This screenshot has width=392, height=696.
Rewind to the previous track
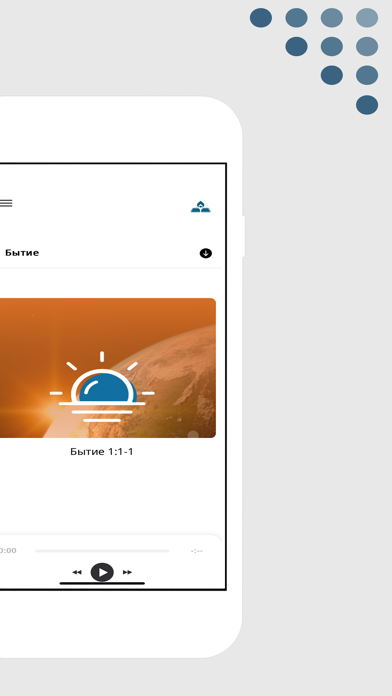[x=77, y=572]
